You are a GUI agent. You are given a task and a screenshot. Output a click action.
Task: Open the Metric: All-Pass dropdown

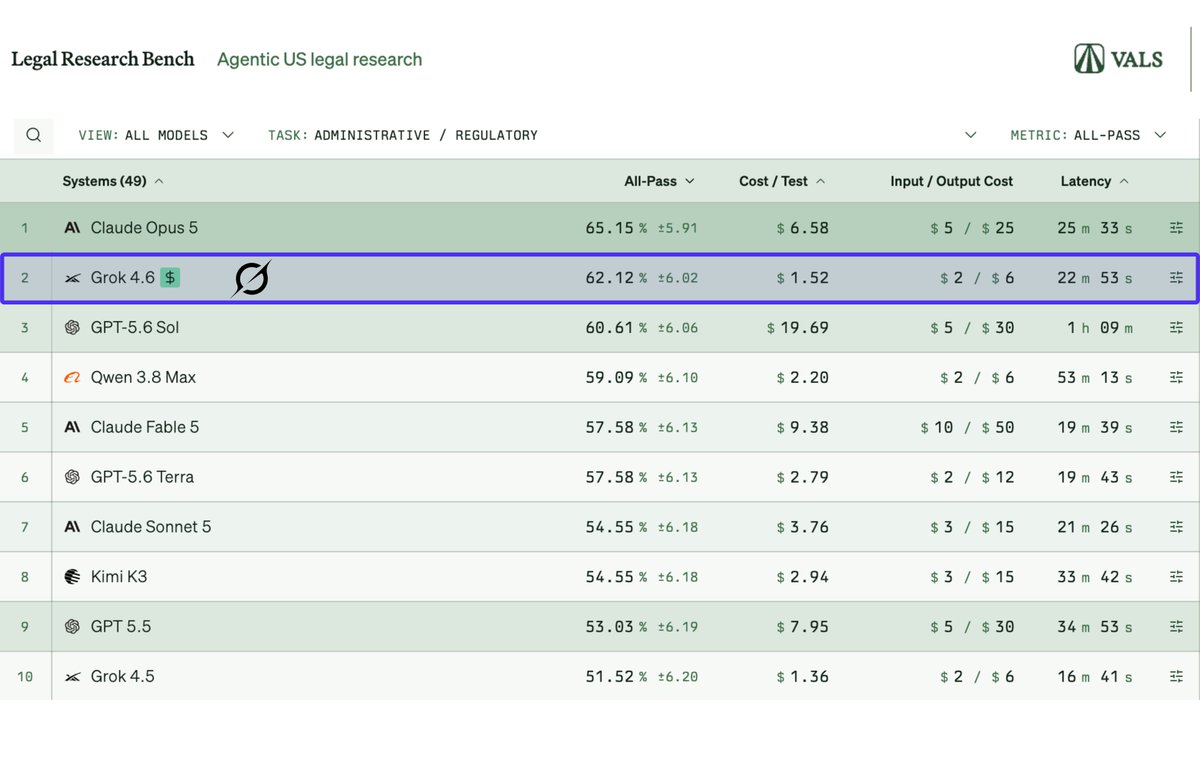[x=1088, y=135]
